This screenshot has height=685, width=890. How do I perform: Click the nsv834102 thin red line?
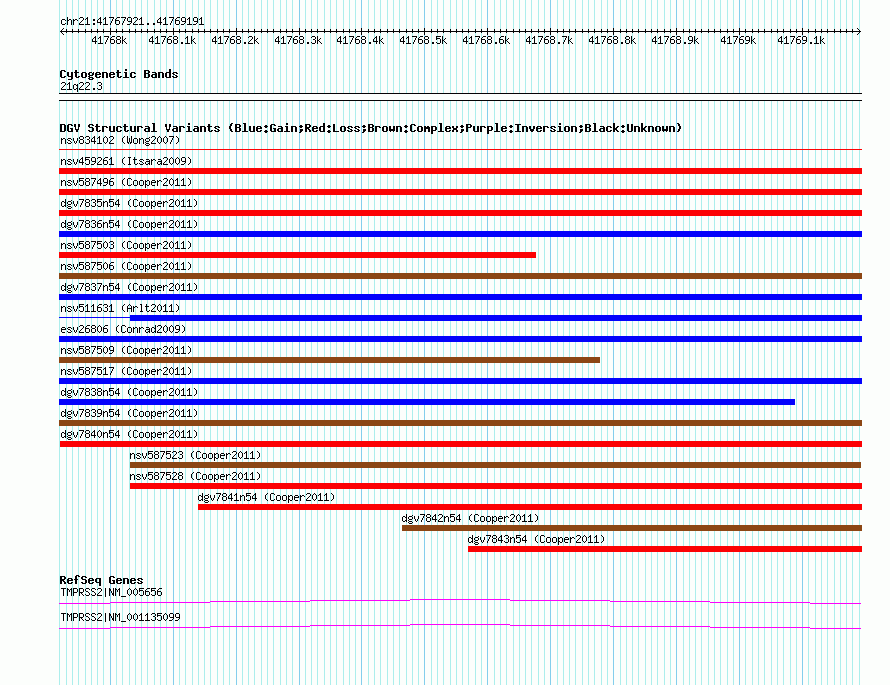click(460, 149)
